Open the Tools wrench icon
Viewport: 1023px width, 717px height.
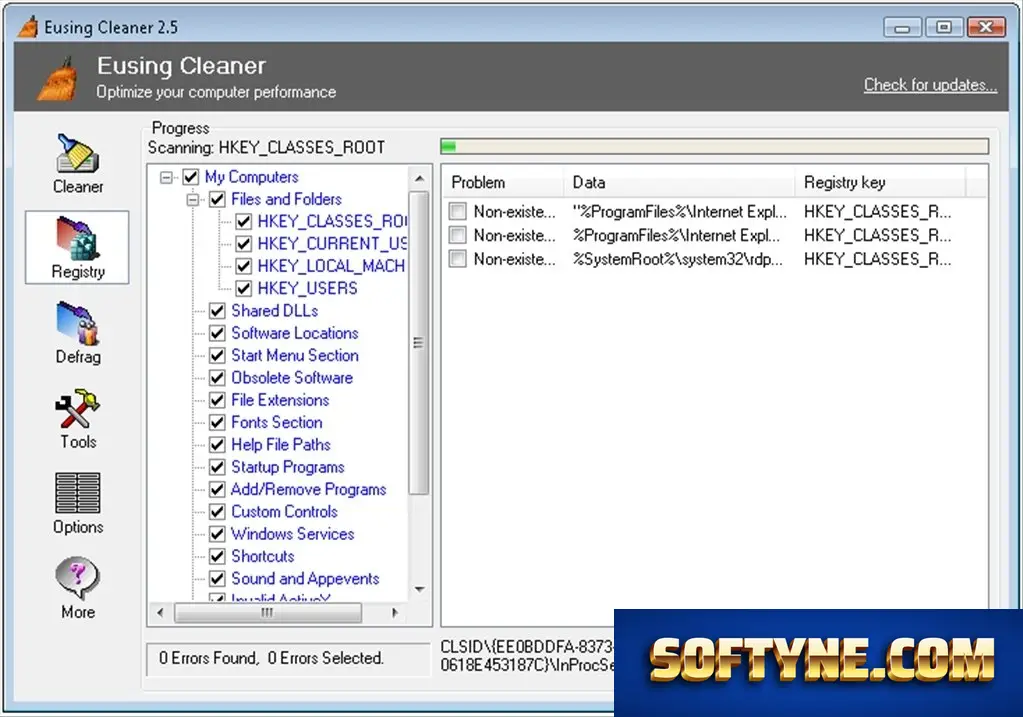coord(78,409)
